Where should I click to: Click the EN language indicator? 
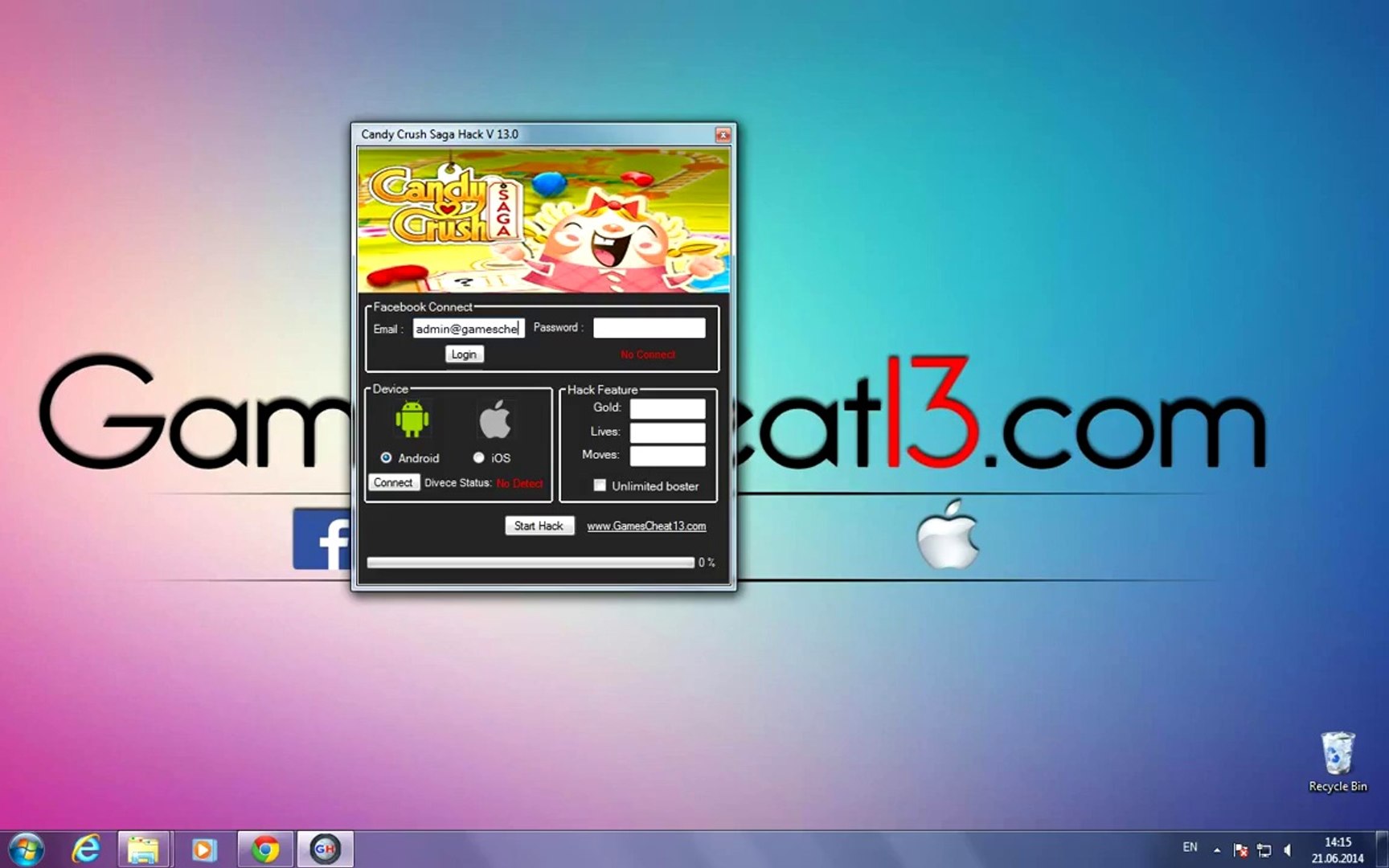pos(1190,847)
